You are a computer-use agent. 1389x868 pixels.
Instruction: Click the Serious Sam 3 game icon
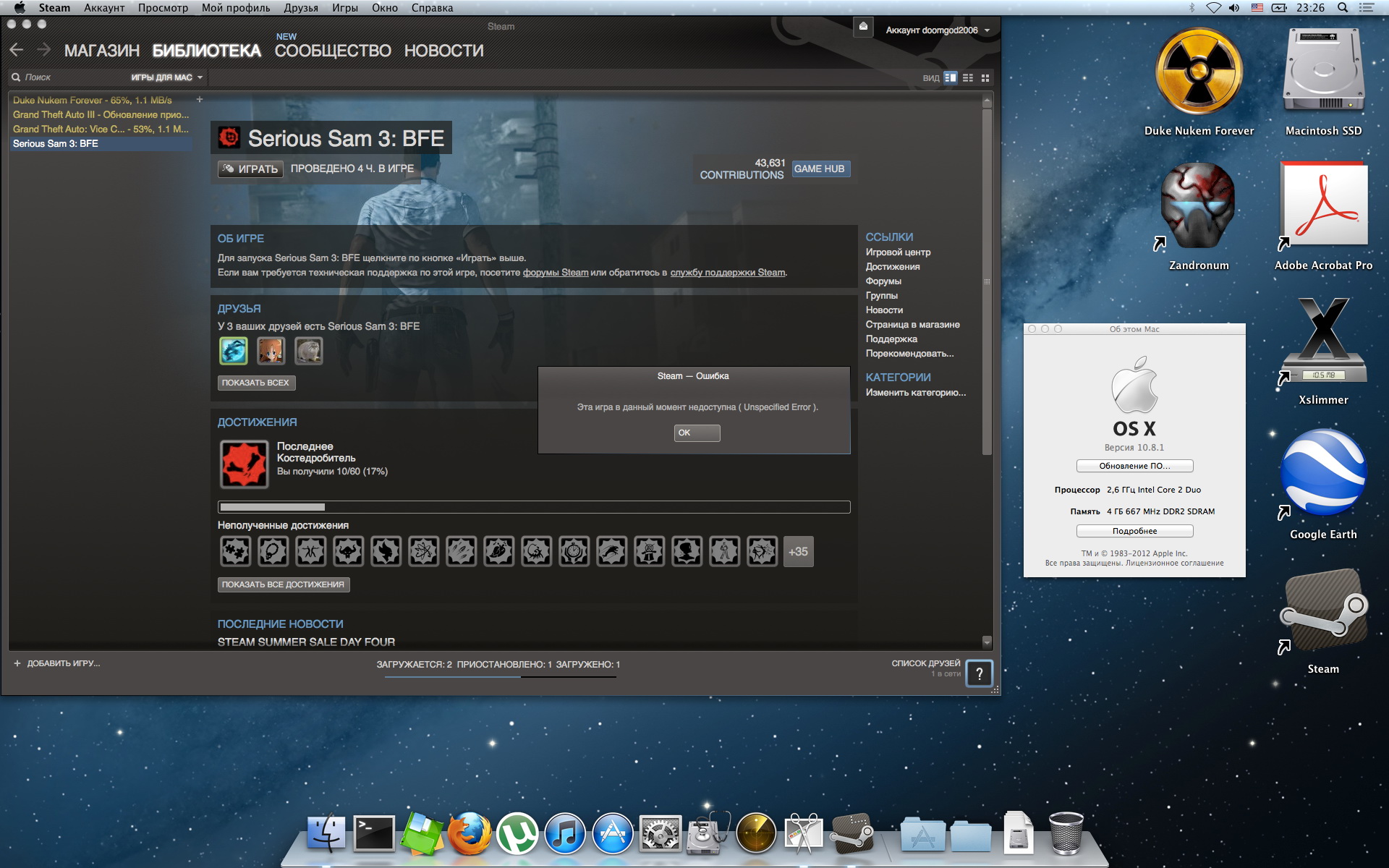[229, 137]
